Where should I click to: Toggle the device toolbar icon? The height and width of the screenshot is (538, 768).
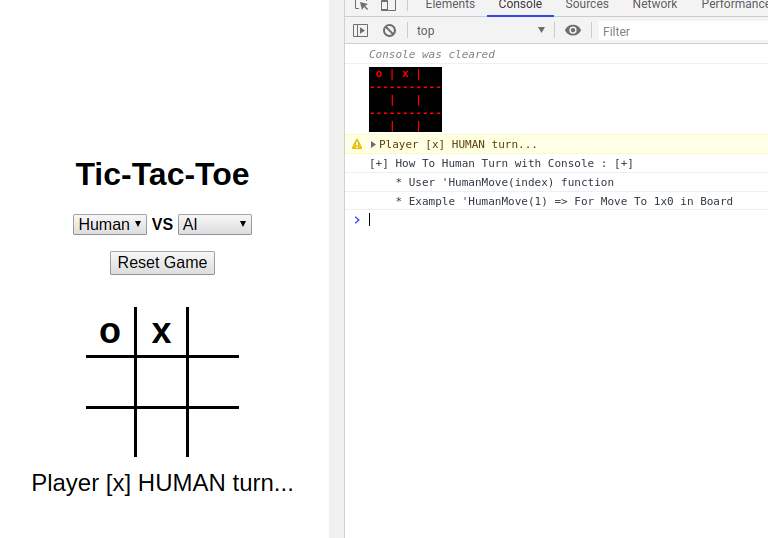388,5
